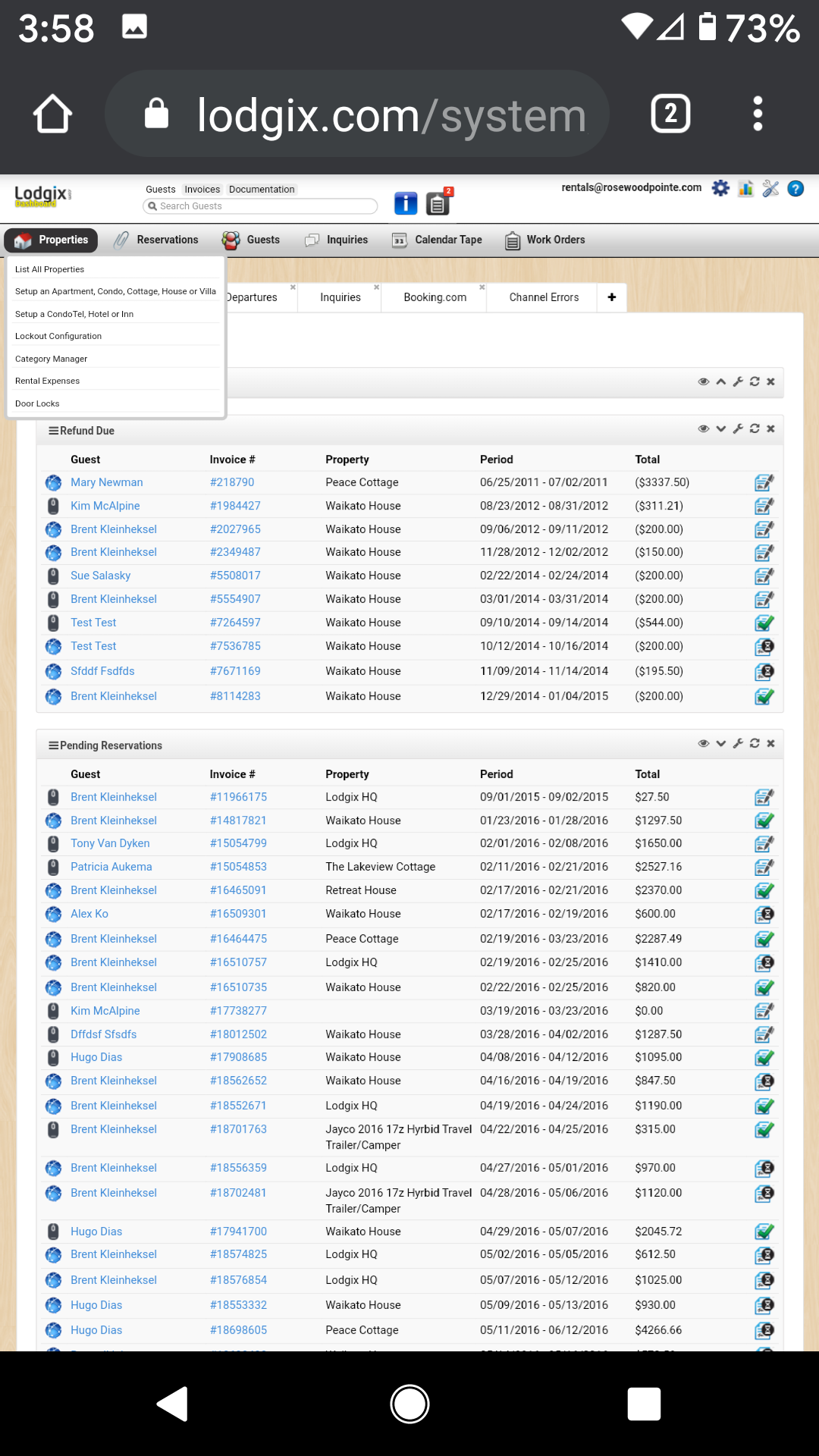The image size is (819, 1456).
Task: Click the action icon for Alex Ko row
Action: (x=764, y=915)
